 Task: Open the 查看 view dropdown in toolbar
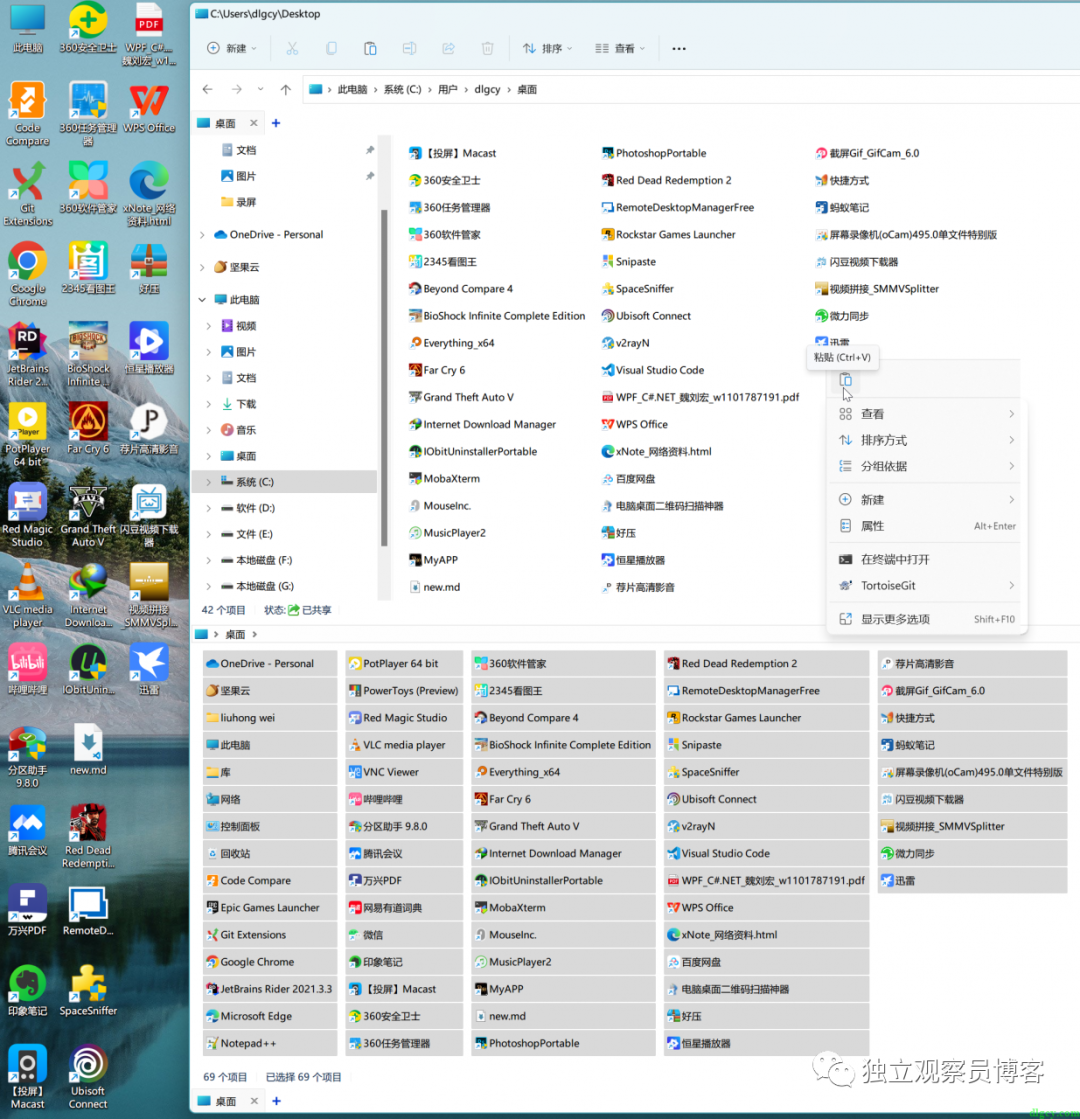tap(620, 49)
